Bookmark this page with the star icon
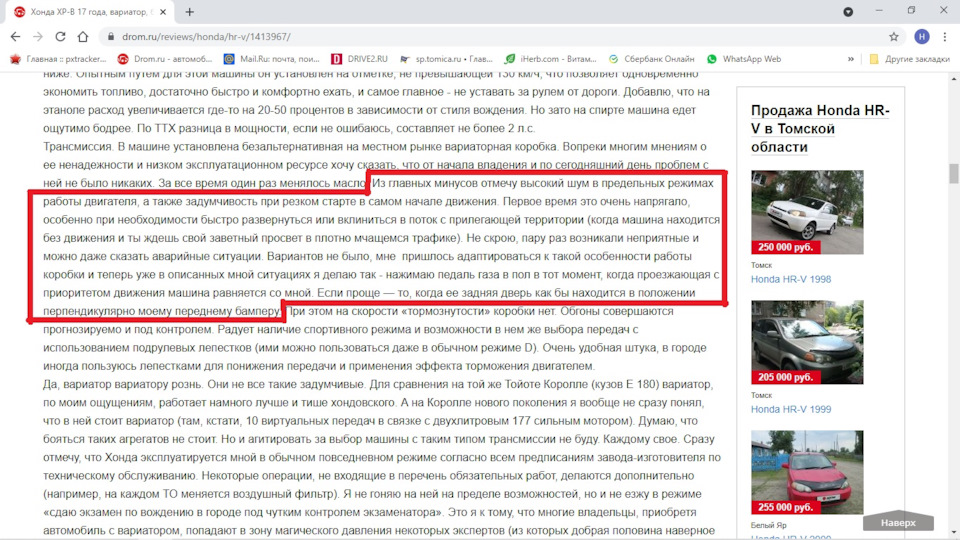This screenshot has height=540, width=960. click(x=893, y=36)
